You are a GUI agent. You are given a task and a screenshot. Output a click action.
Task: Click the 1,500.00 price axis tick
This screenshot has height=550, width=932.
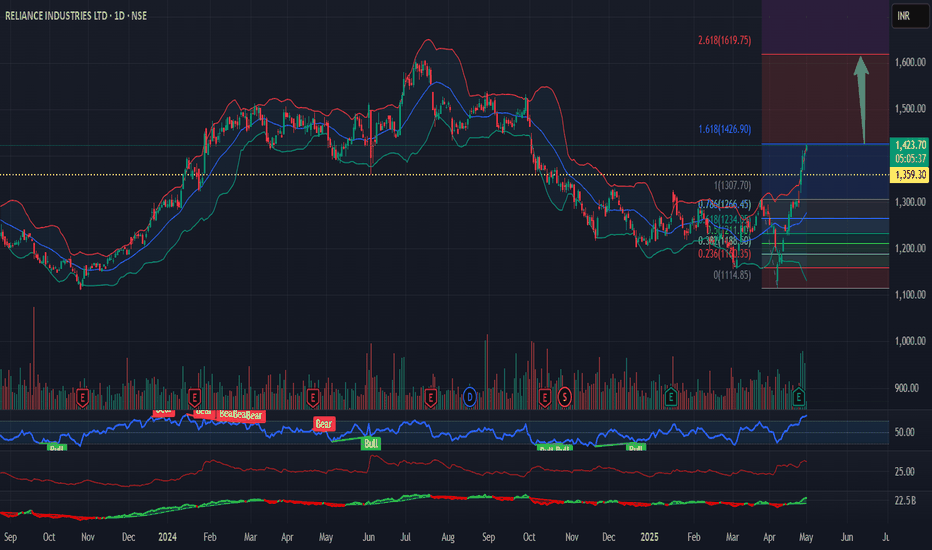910,108
